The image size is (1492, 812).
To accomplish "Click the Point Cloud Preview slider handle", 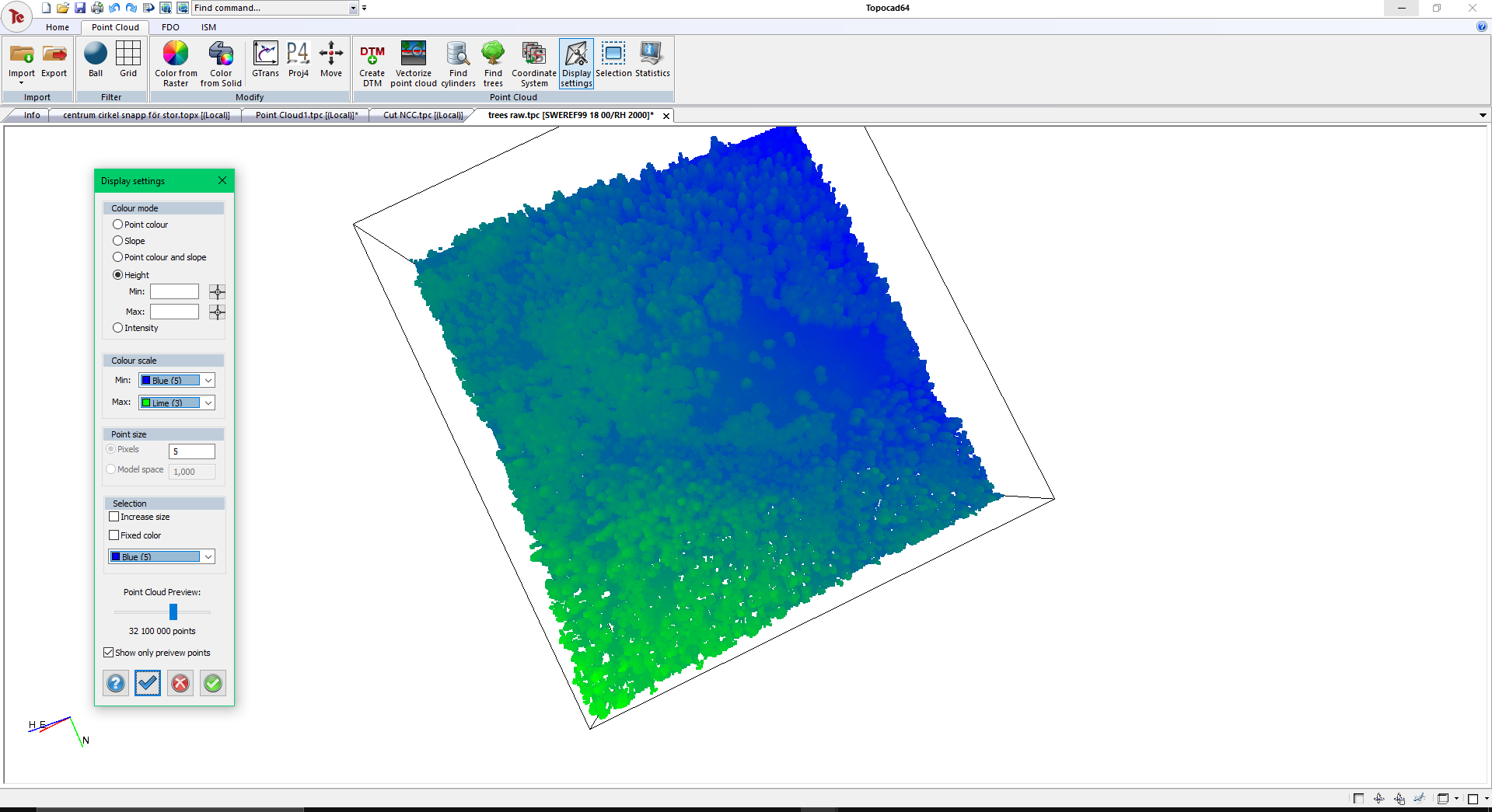I will coord(173,612).
